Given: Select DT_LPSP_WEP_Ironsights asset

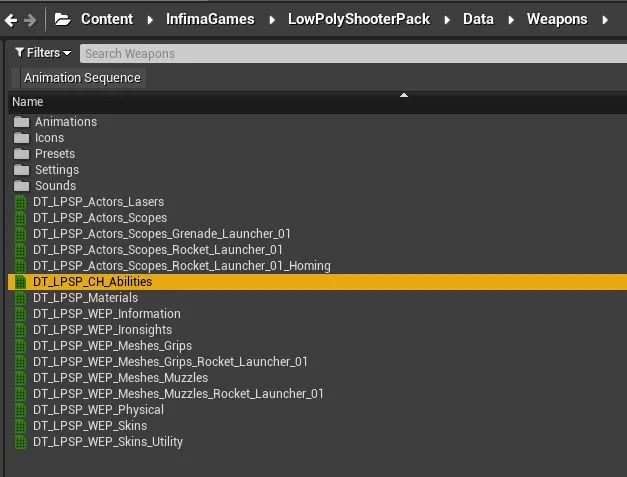Looking at the screenshot, I should [102, 330].
